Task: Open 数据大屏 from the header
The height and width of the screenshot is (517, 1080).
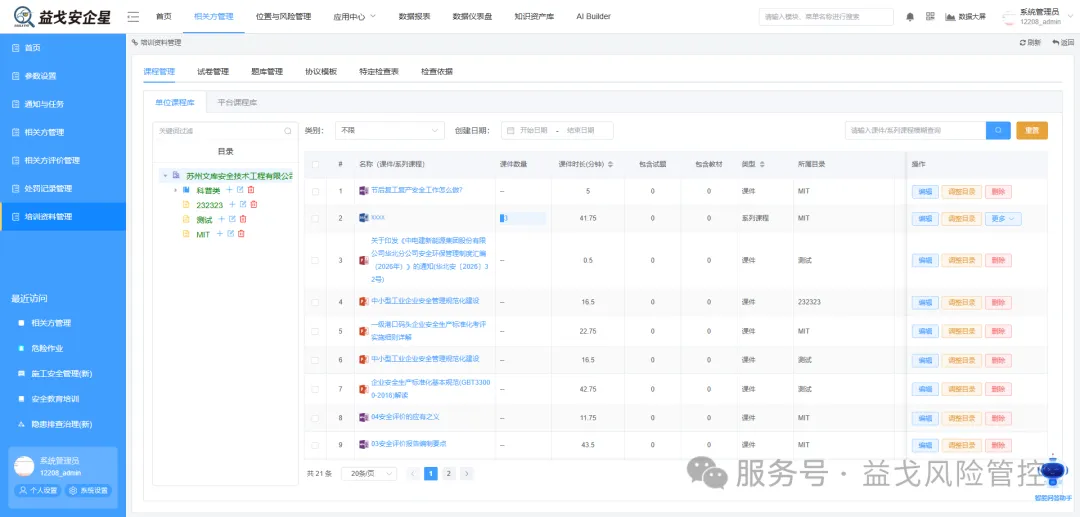Action: click(x=965, y=17)
